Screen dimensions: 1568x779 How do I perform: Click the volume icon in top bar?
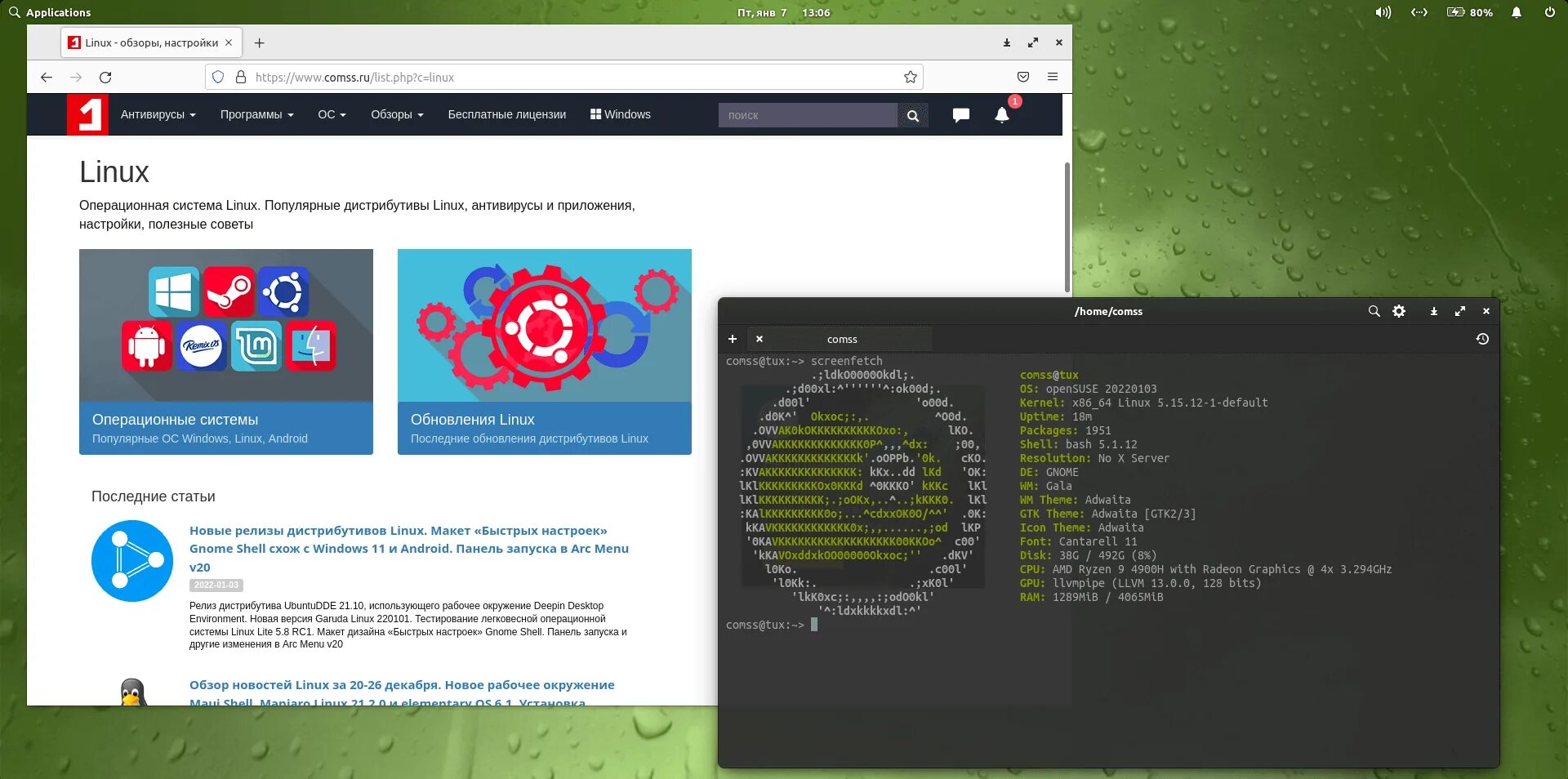point(1383,12)
